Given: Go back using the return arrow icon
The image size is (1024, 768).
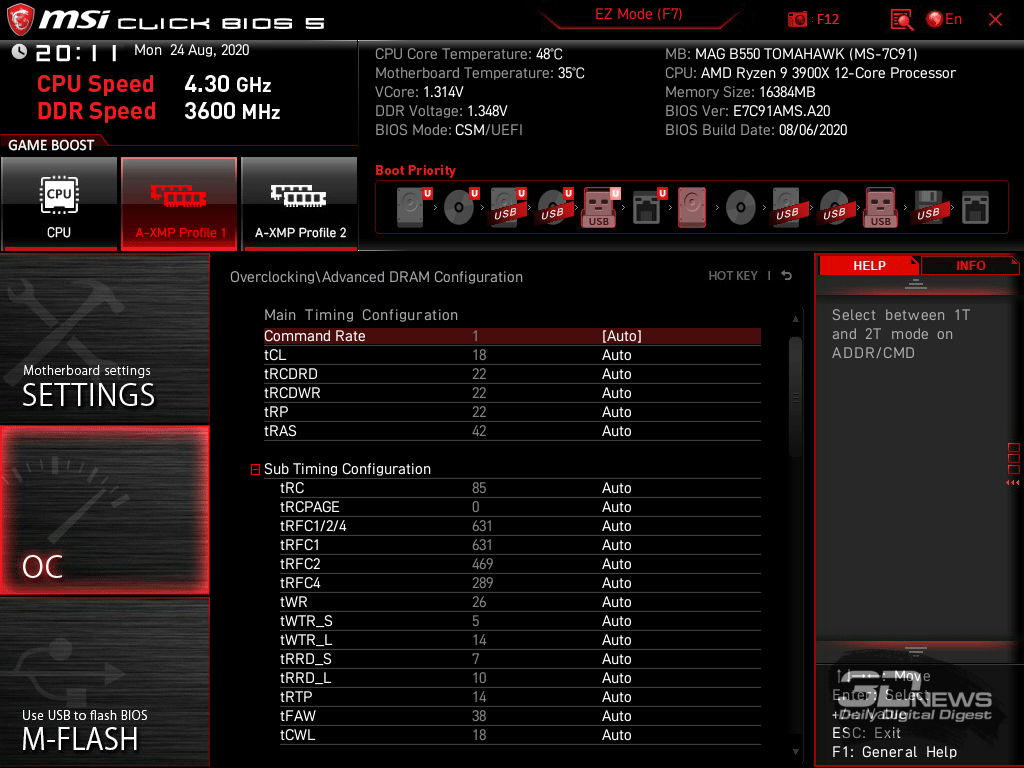Looking at the screenshot, I should coord(787,276).
